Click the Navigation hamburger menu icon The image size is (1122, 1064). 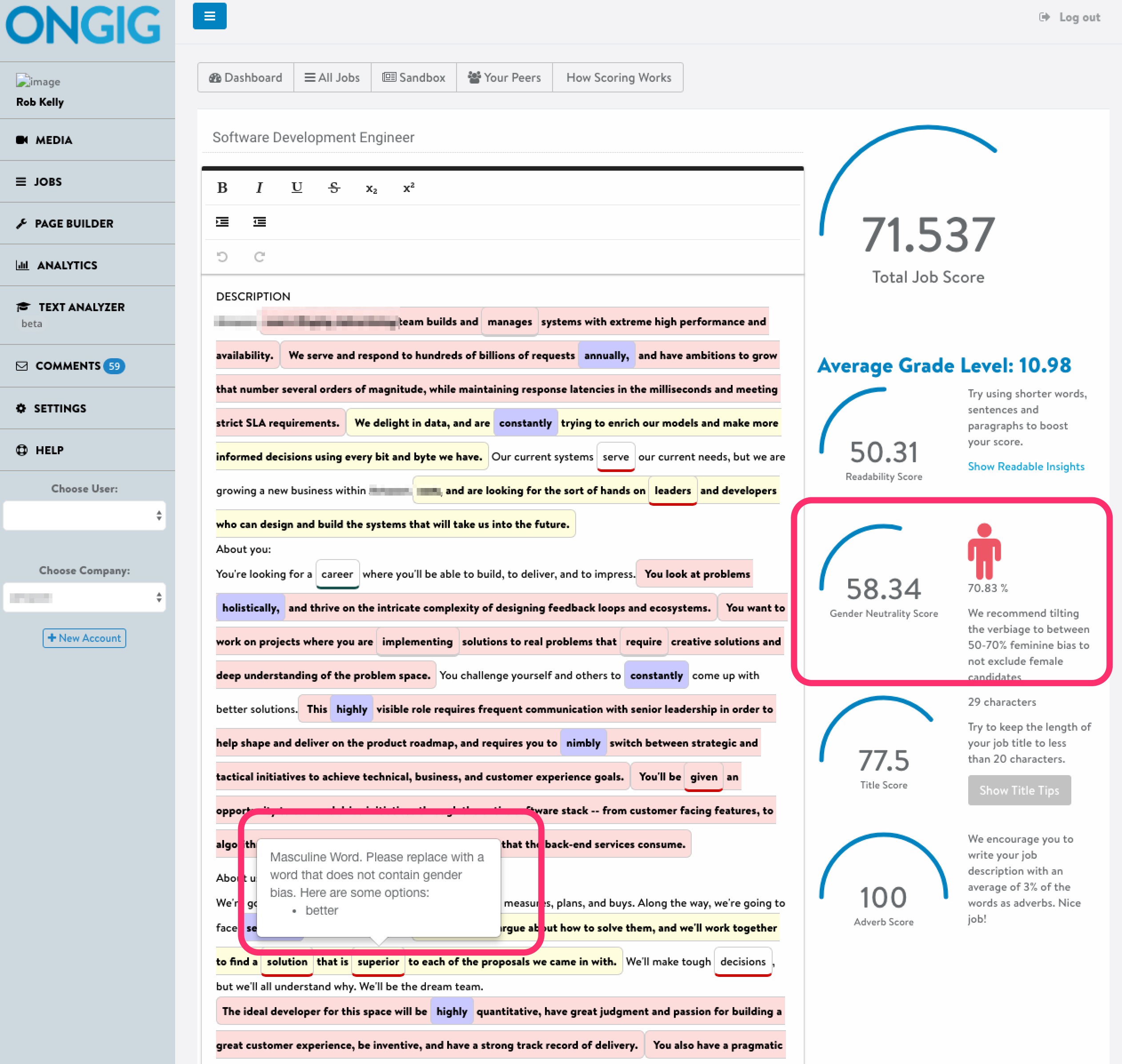tap(210, 16)
